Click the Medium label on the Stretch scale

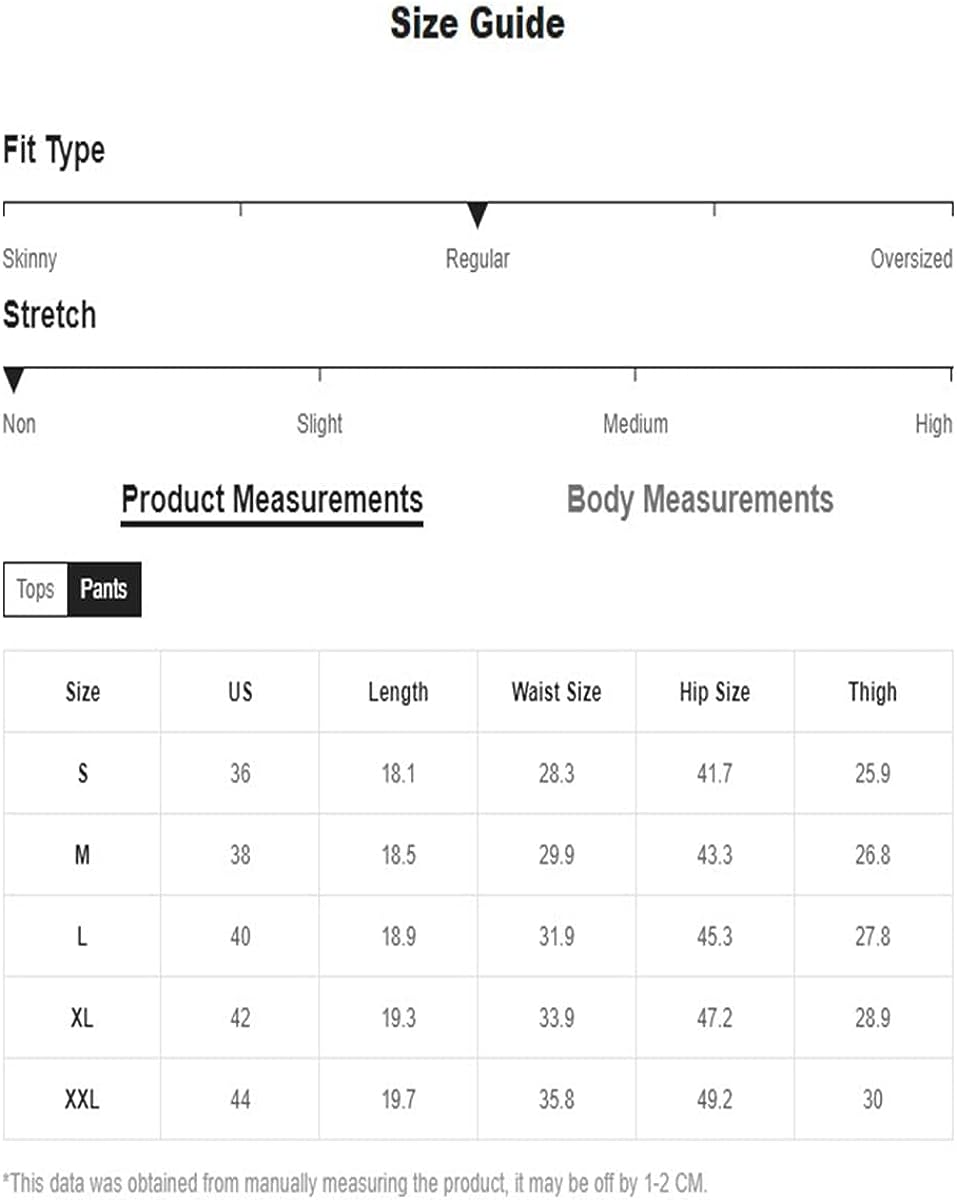coord(635,424)
